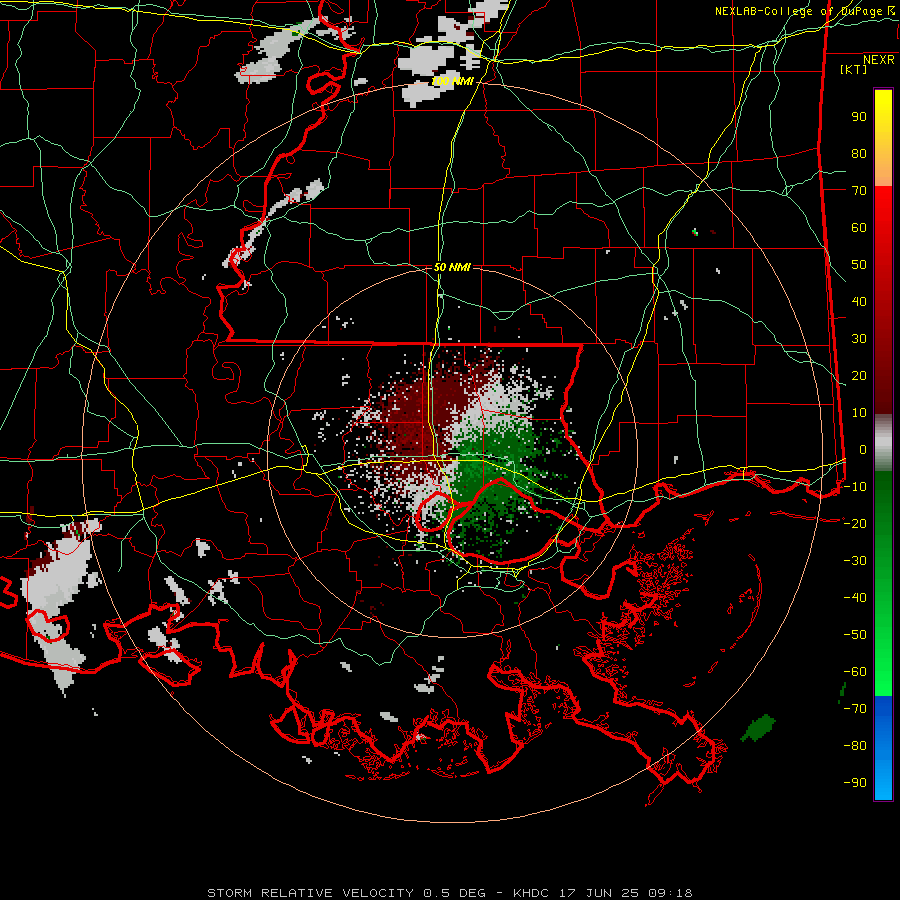Click the STORM RELATIVE VELOCITY caption text
900x900 pixels.
coord(310,893)
